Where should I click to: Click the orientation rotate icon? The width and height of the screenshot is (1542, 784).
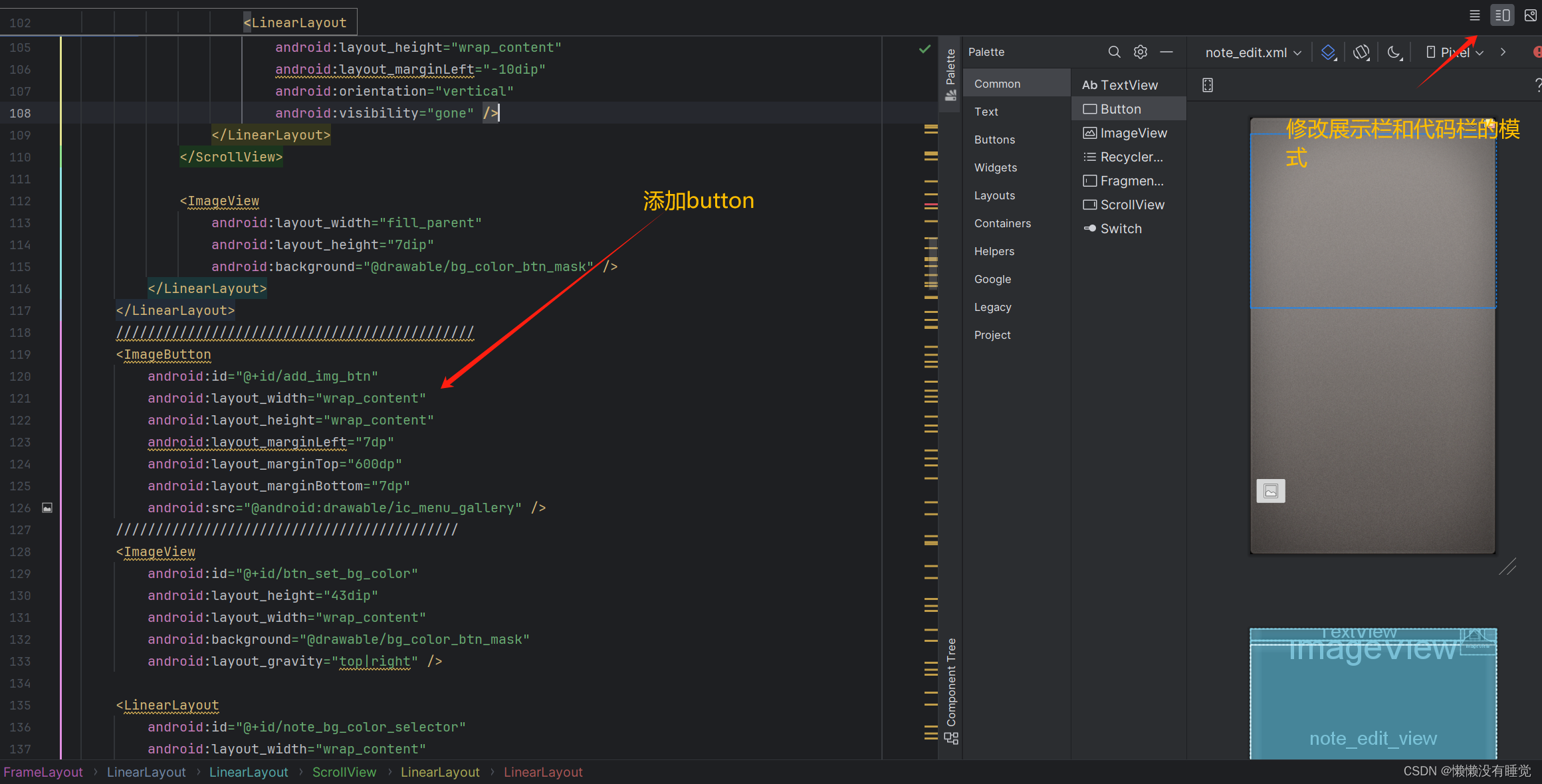click(1361, 52)
